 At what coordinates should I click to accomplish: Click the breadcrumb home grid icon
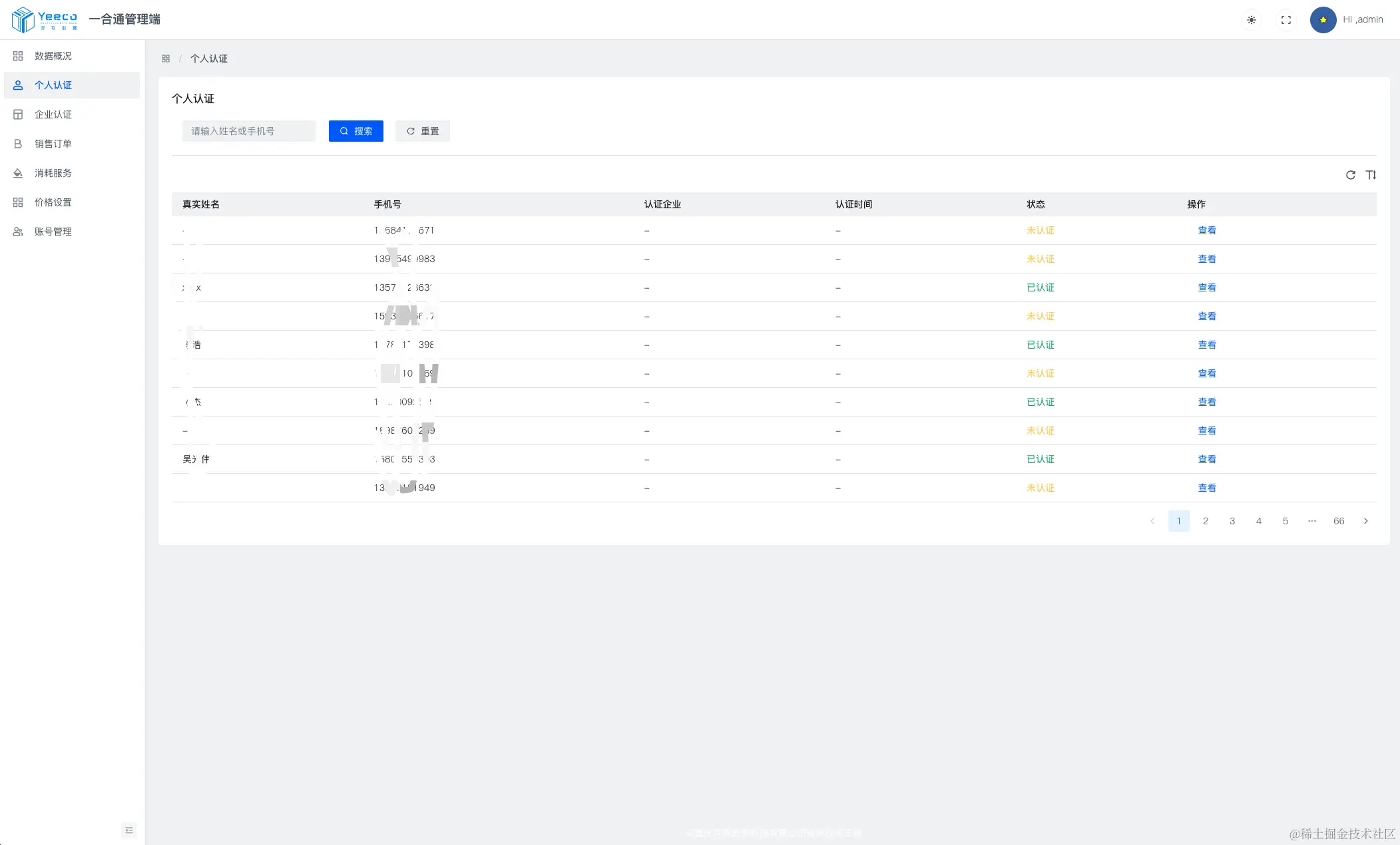[x=166, y=59]
